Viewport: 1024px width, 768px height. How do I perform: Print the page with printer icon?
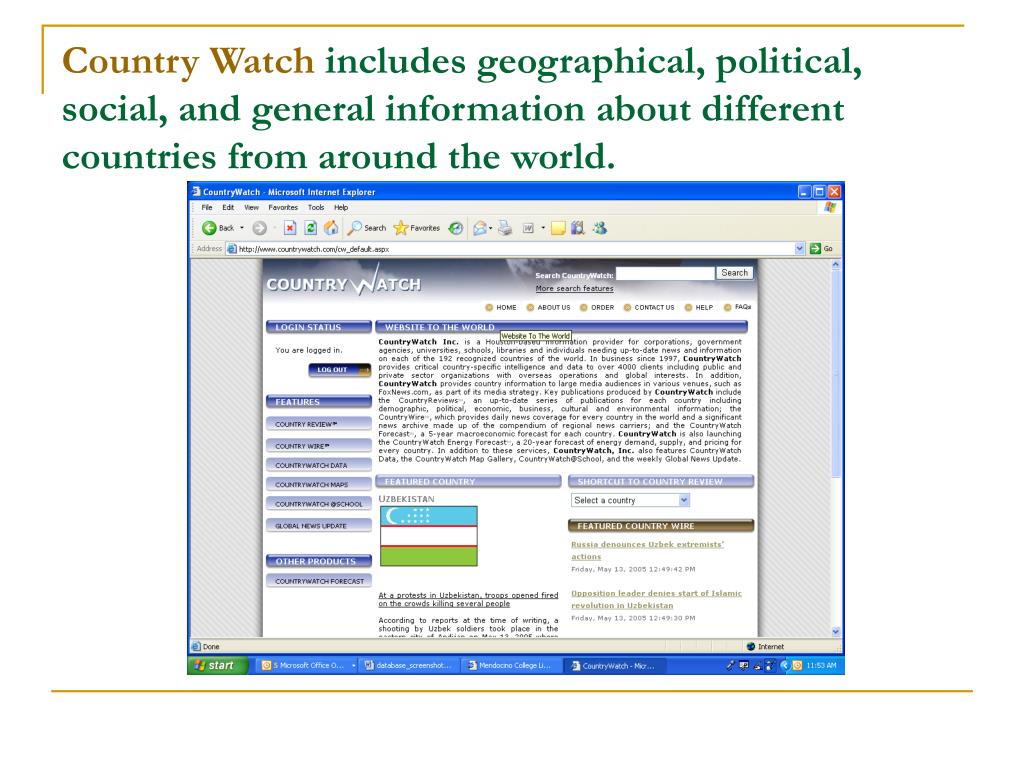(x=505, y=228)
